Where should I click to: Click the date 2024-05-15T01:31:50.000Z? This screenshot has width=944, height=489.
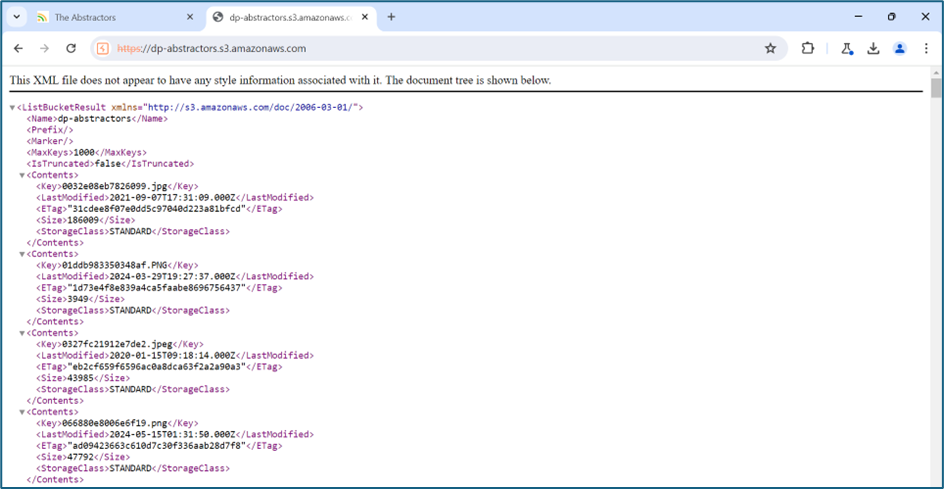point(172,434)
